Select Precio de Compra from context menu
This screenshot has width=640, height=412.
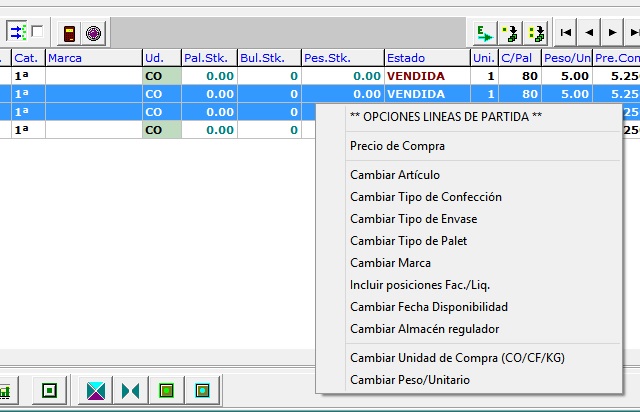pos(397,146)
